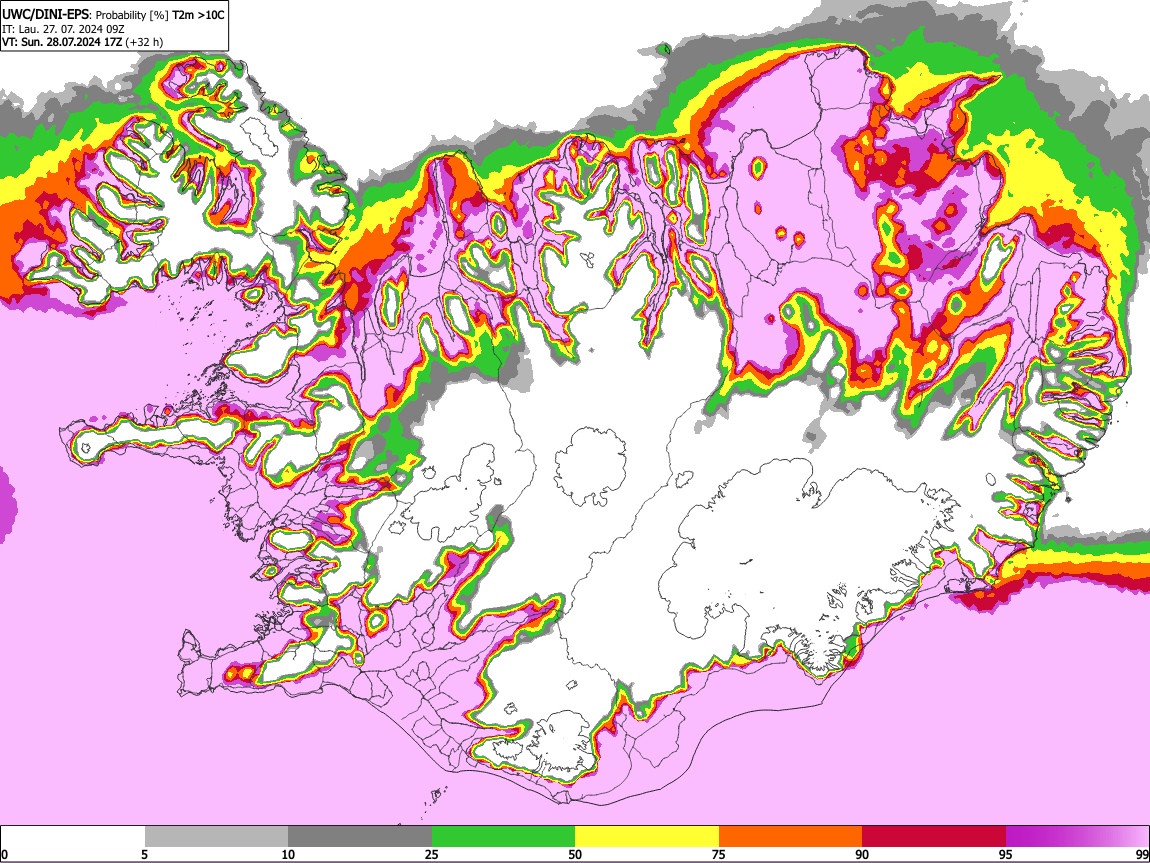Viewport: 1150px width, 863px height.
Task: Click the legend value '50'
Action: (575, 855)
